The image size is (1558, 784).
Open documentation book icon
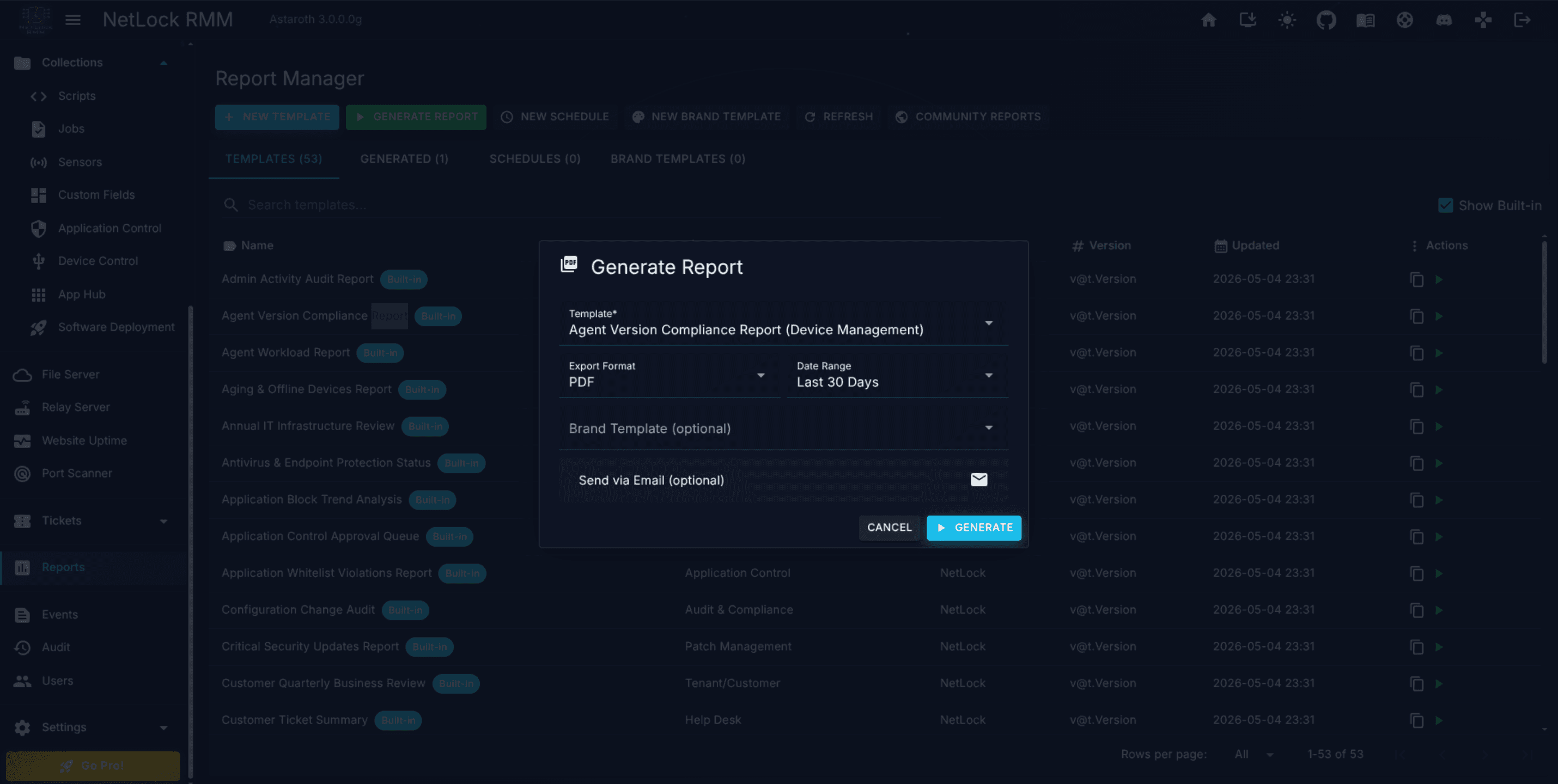(x=1365, y=20)
